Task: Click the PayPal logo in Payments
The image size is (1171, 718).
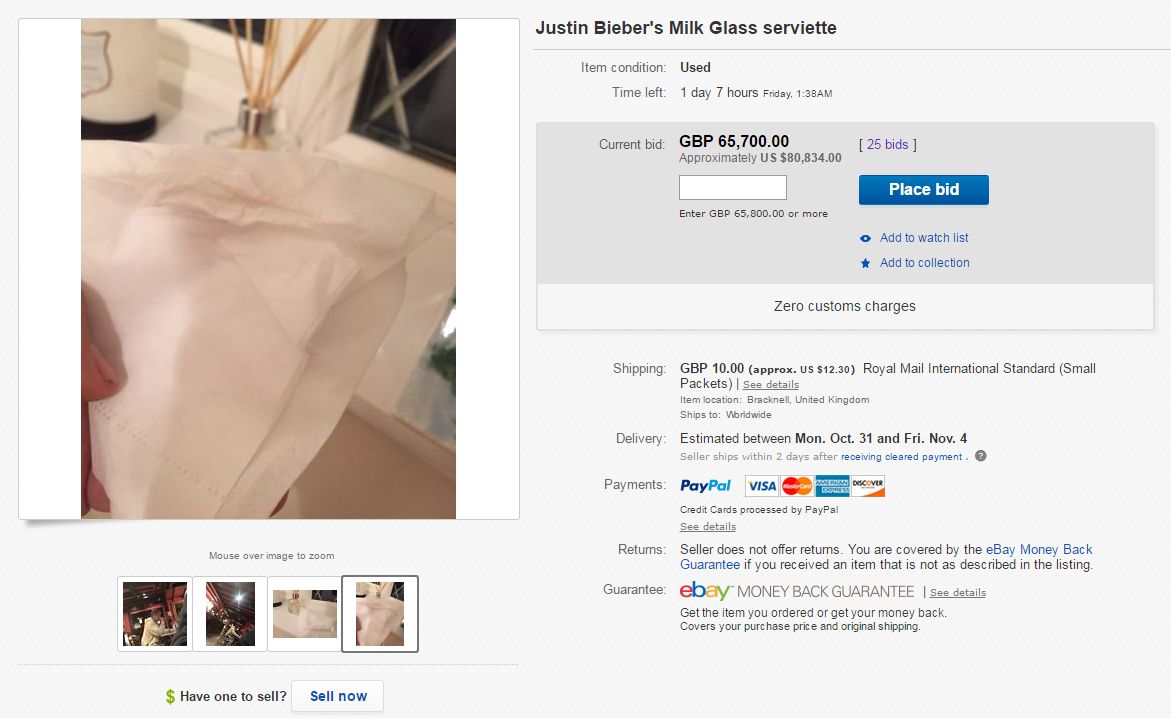Action: pyautogui.click(x=705, y=486)
